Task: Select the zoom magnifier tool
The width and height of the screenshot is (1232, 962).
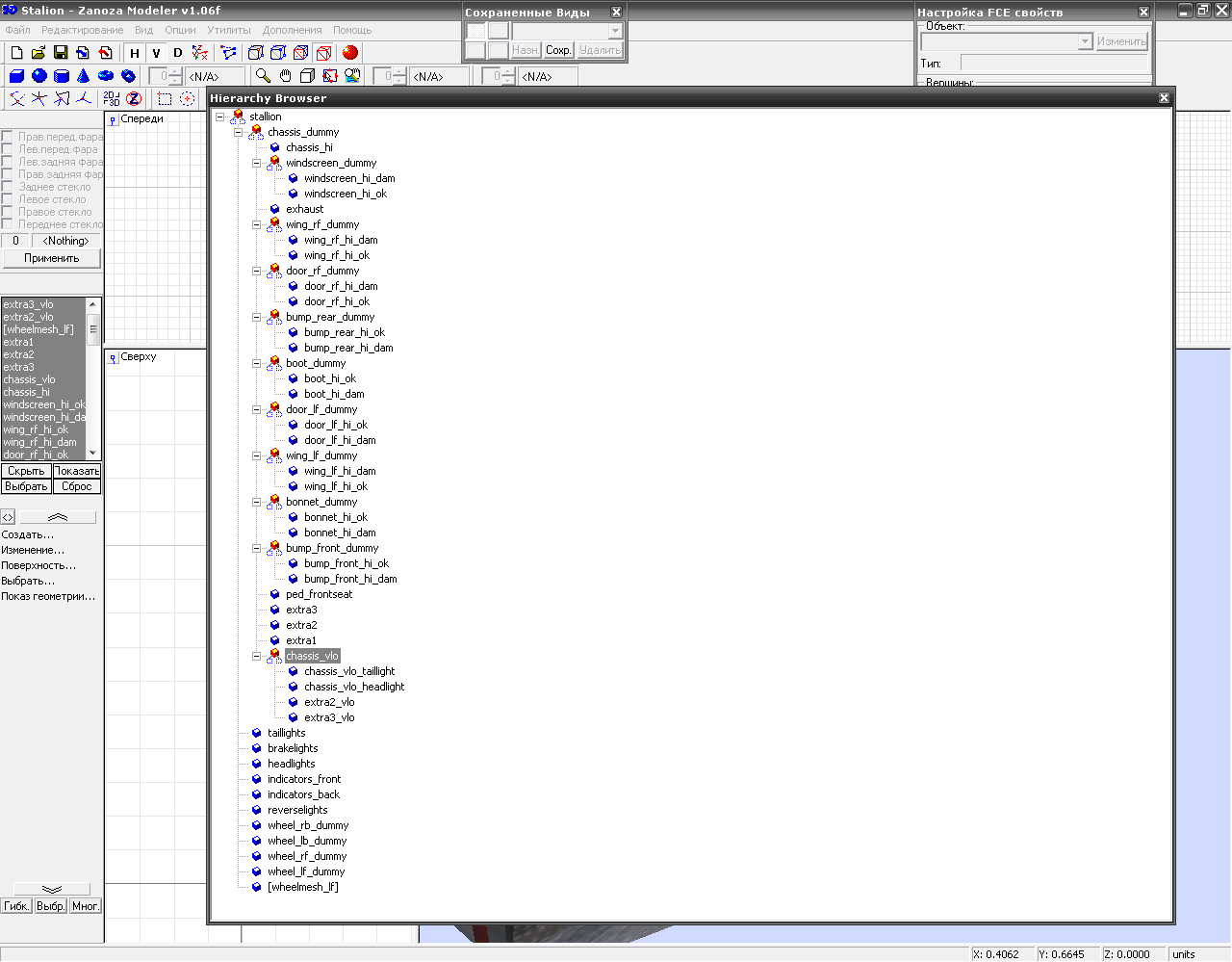Action: [263, 76]
